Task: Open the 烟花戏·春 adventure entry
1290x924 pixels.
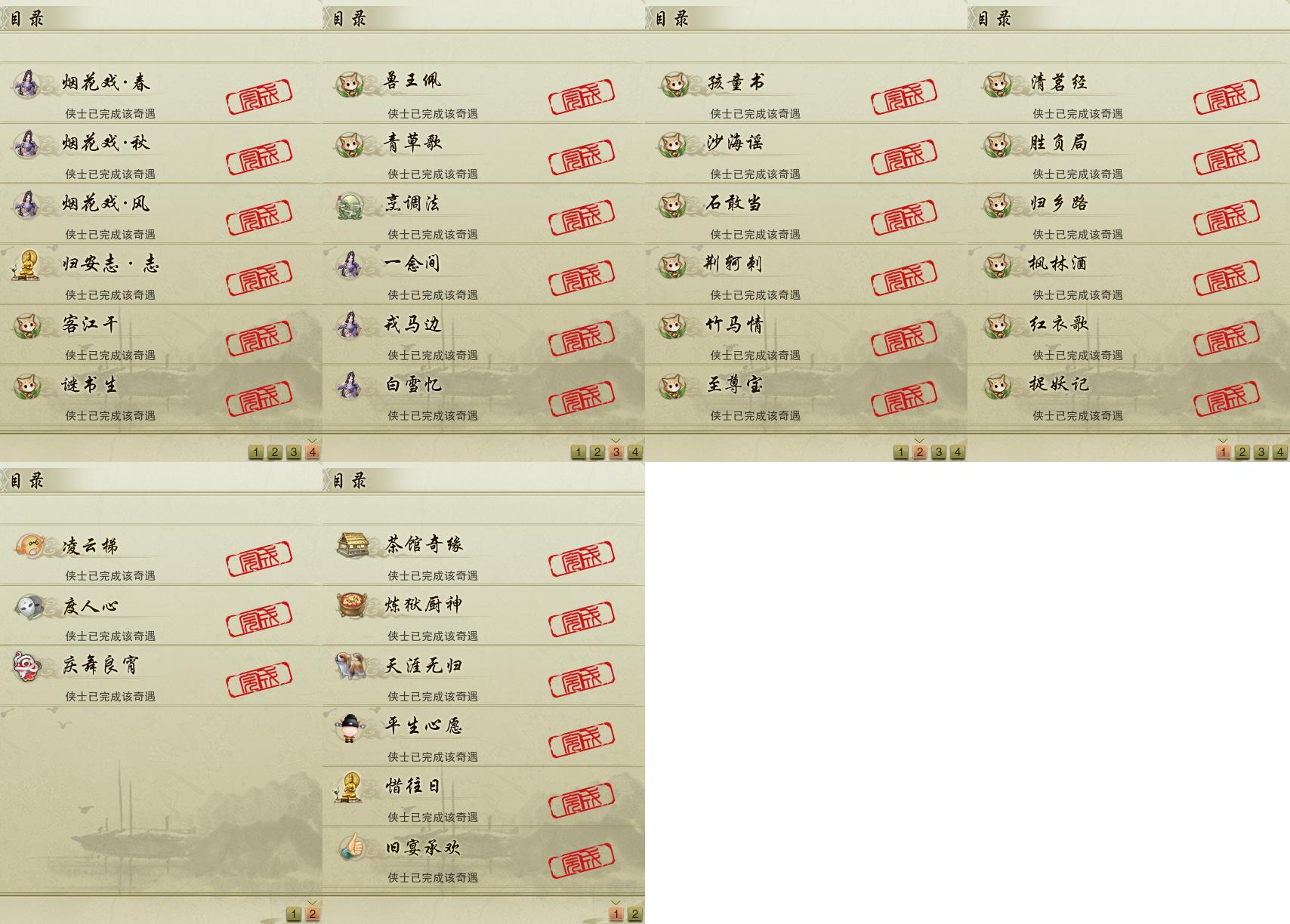Action: point(161,93)
